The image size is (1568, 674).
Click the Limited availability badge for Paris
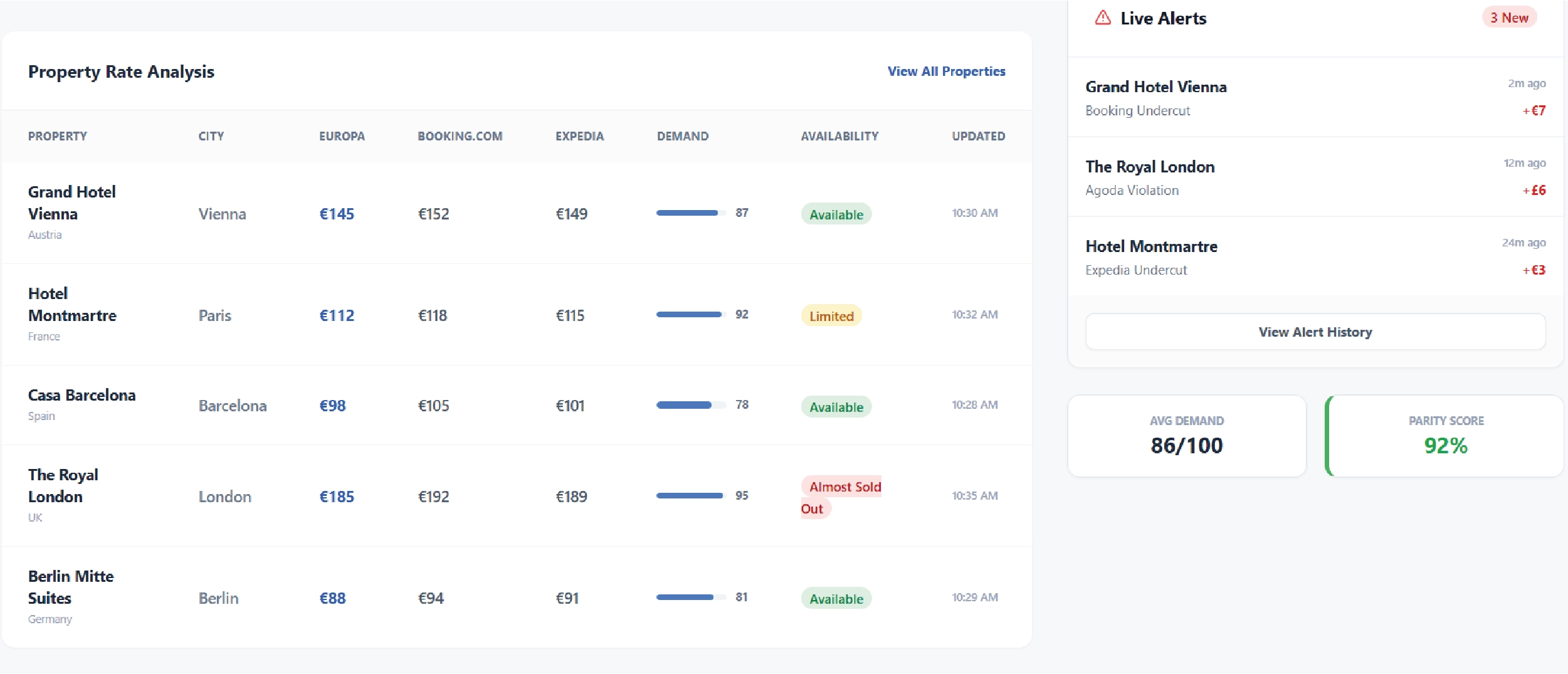831,316
